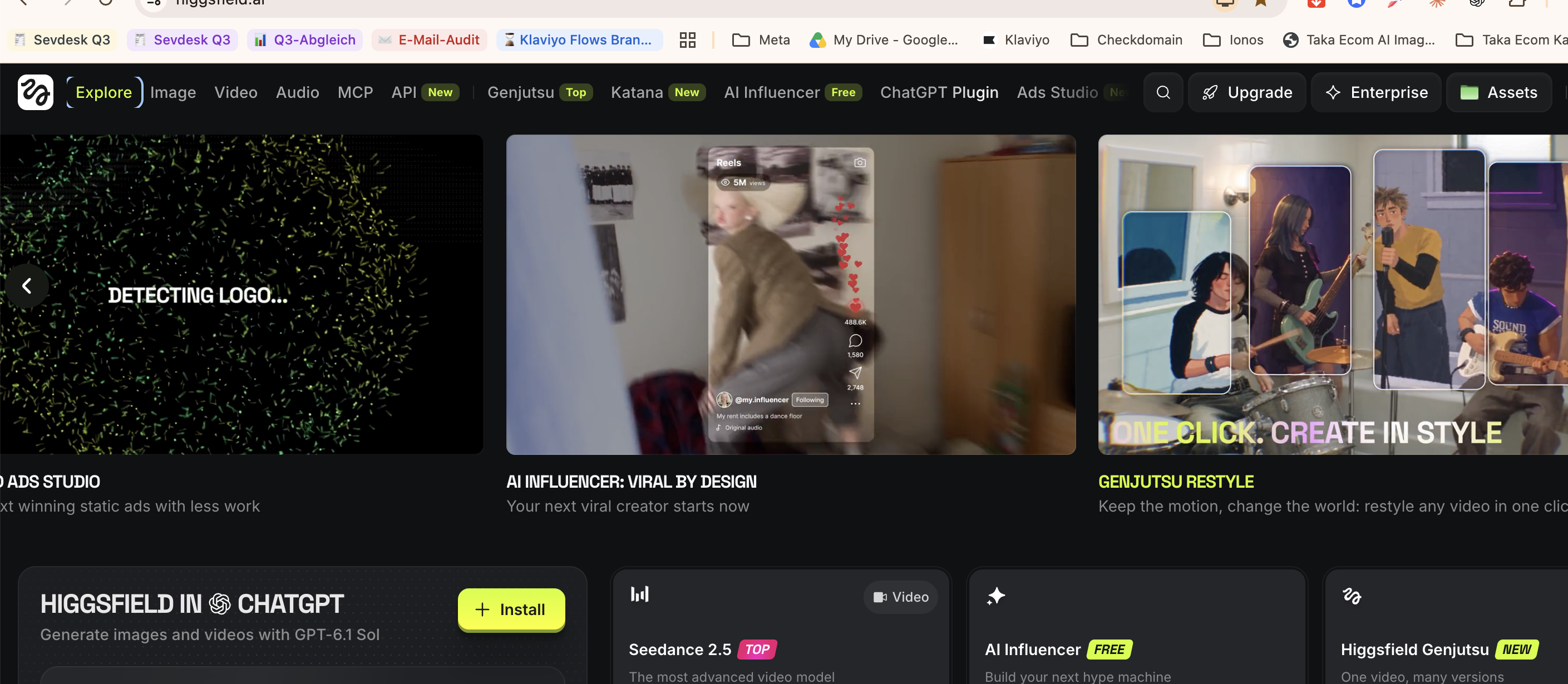Open the E-Mail-Audit bookmark
The height and width of the screenshot is (684, 1568).
tap(429, 40)
